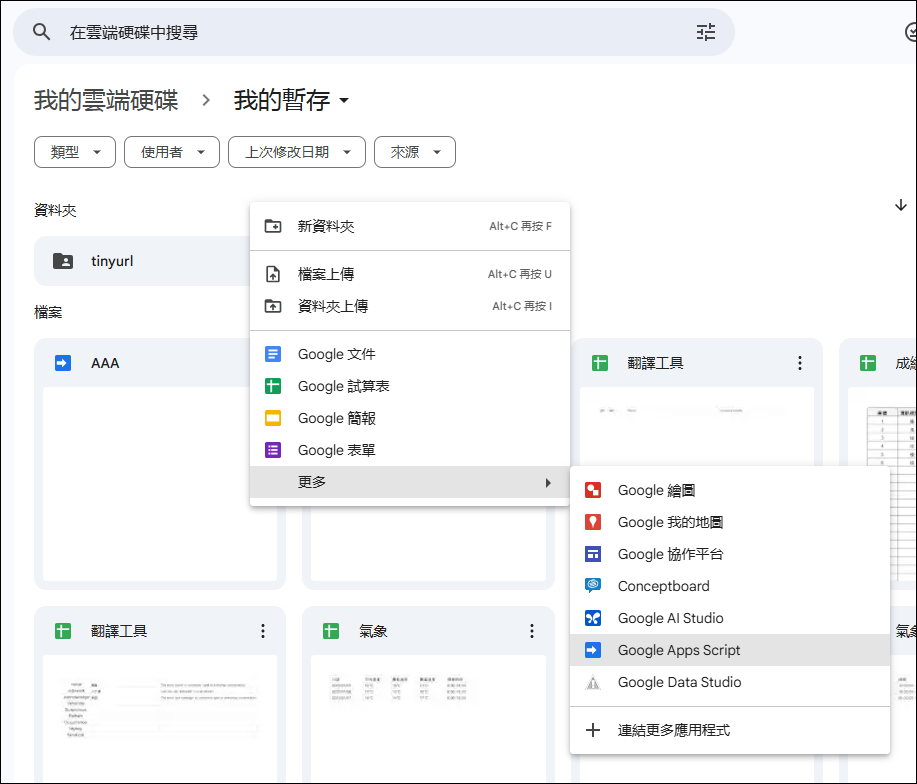Click the sort direction down arrow

click(901, 205)
